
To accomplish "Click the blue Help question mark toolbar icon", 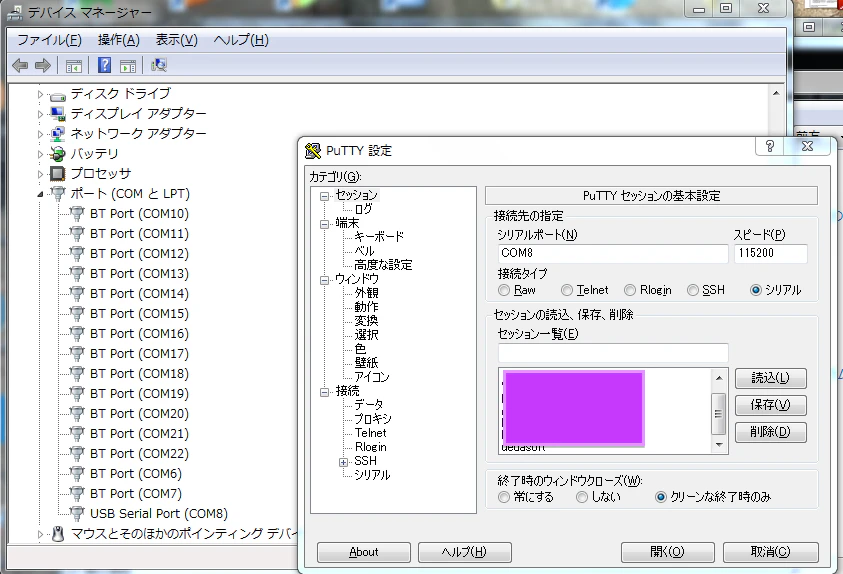I will 104,65.
